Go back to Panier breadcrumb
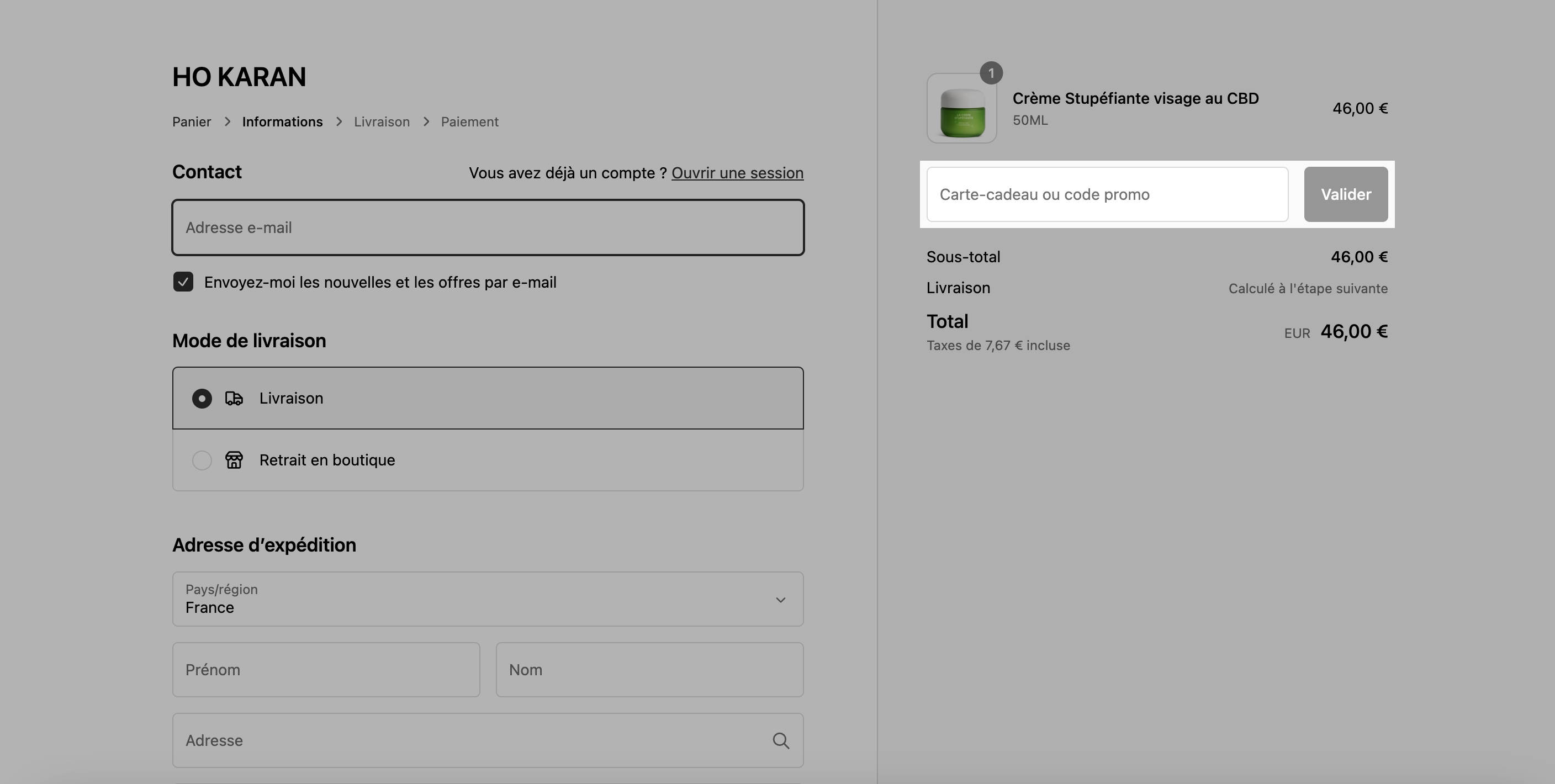The image size is (1555, 784). [192, 121]
